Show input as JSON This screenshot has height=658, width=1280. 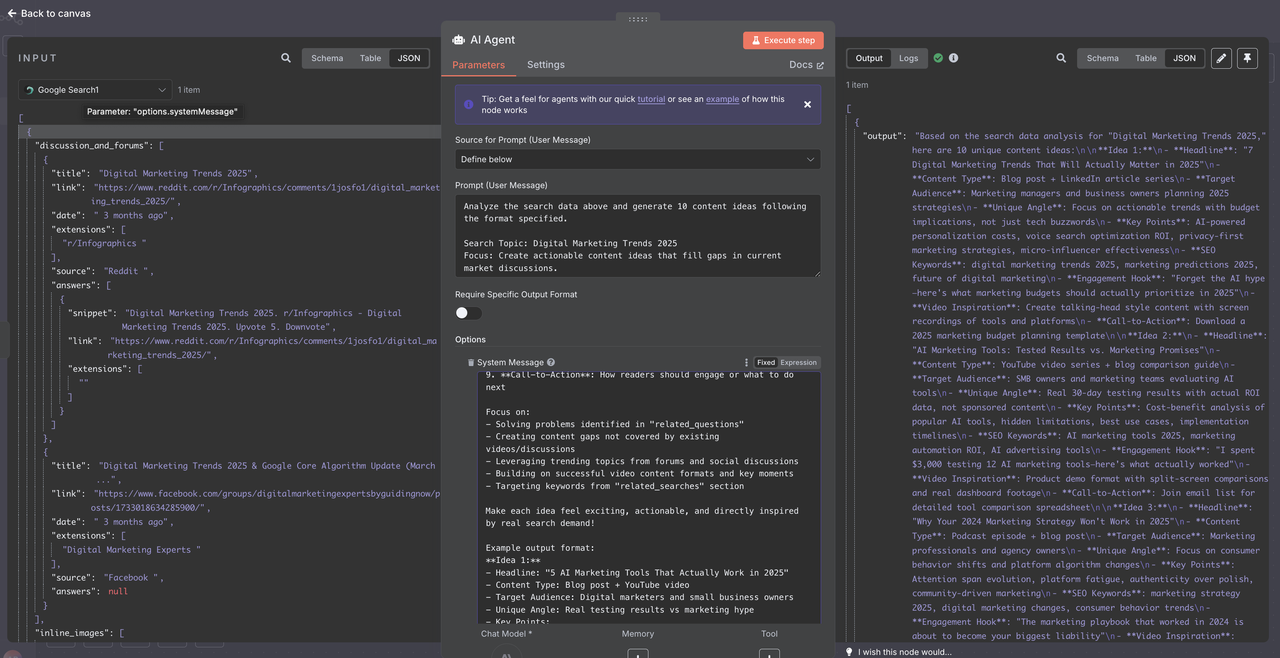click(x=409, y=58)
